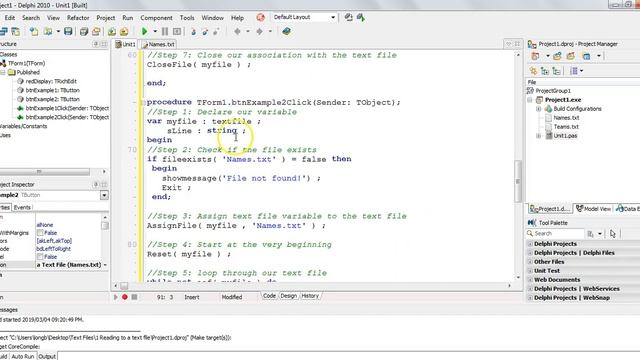Viewport: 640px width, 360px height.
Task: Click the Open Project folder icon
Action: coord(96,31)
